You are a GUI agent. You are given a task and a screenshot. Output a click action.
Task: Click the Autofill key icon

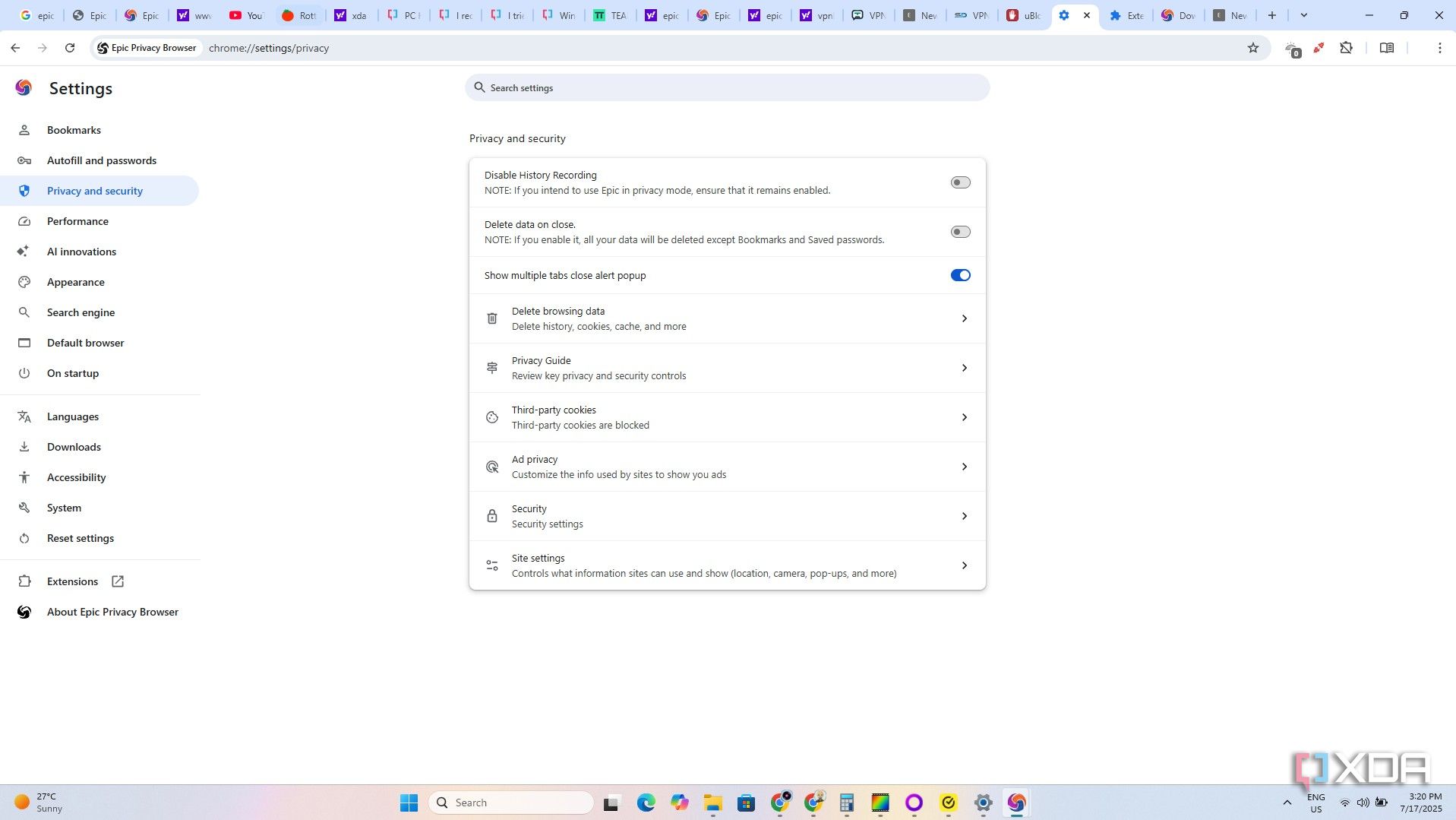24,160
